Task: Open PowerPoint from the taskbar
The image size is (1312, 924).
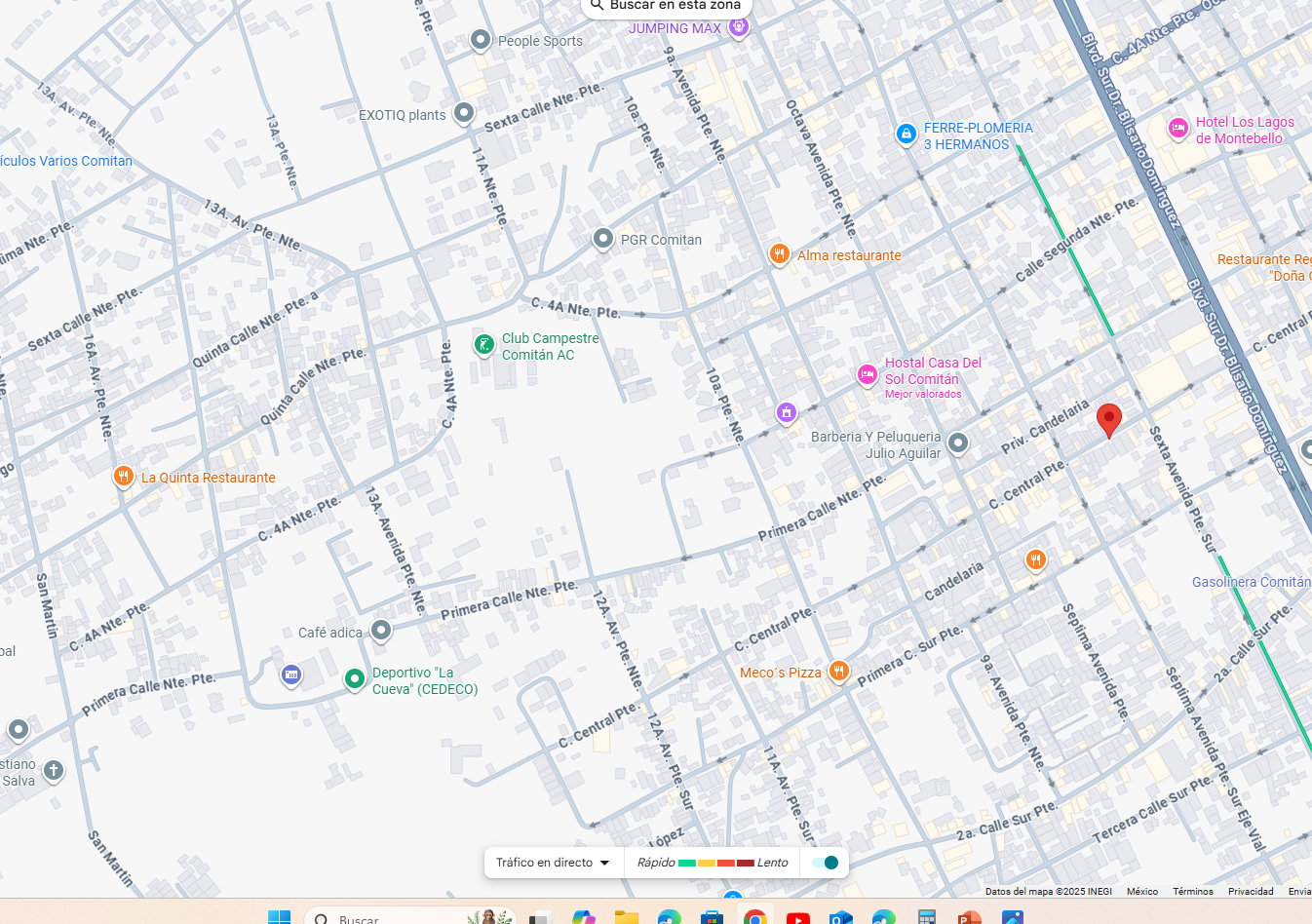Action: tap(969, 917)
